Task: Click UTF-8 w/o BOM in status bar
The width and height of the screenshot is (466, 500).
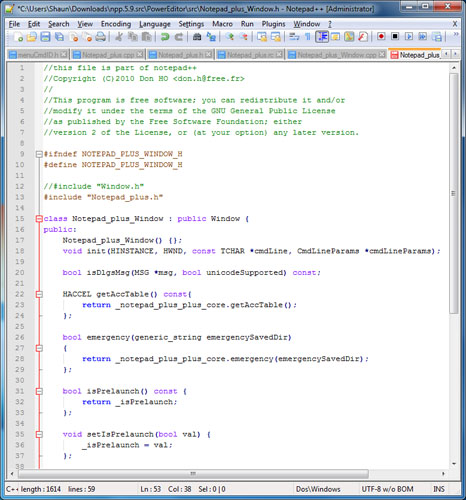Action: tap(387, 489)
